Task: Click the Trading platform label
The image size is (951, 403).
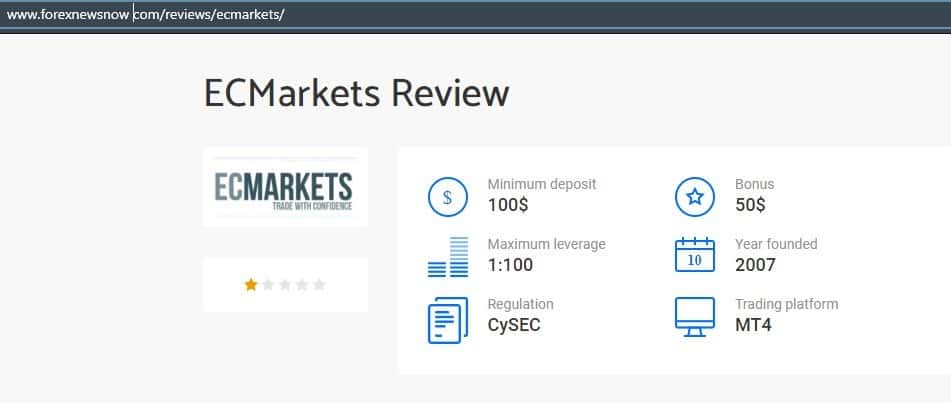Action: [787, 304]
